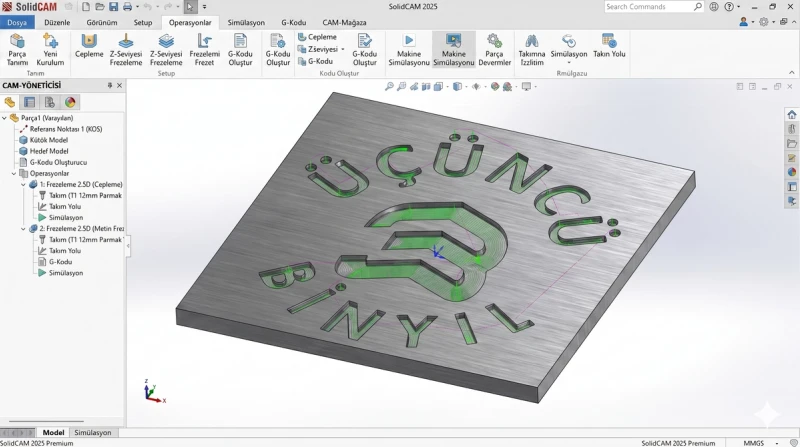
Task: Open the view settings monitor icon in viewport
Action: (x=526, y=87)
